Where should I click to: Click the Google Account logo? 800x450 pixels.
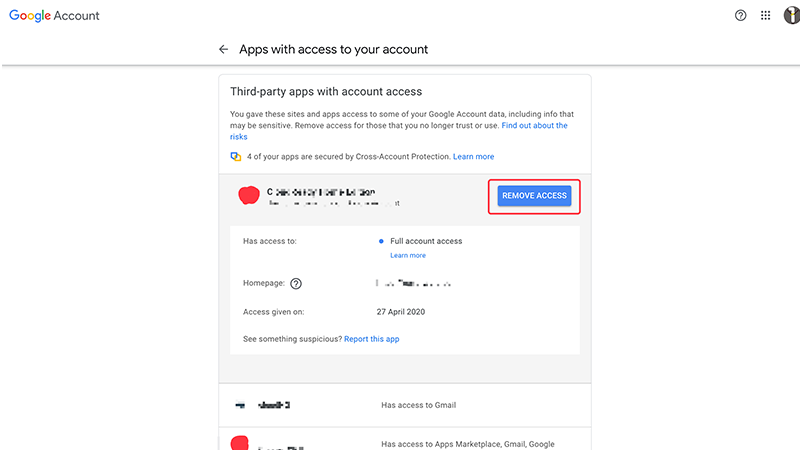(x=54, y=16)
